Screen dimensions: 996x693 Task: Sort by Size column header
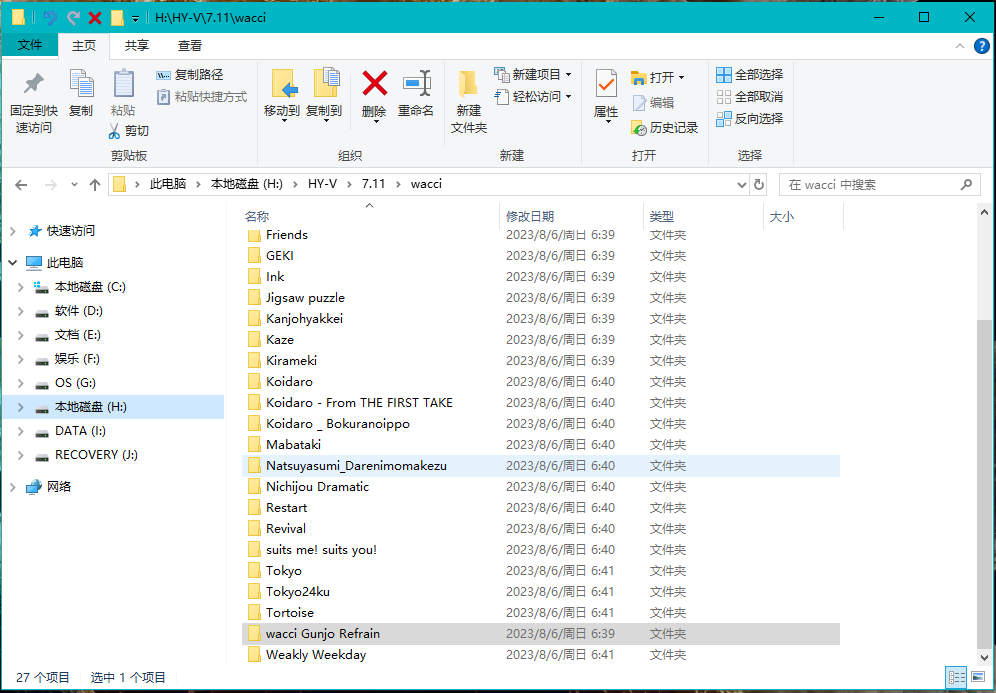click(x=804, y=217)
